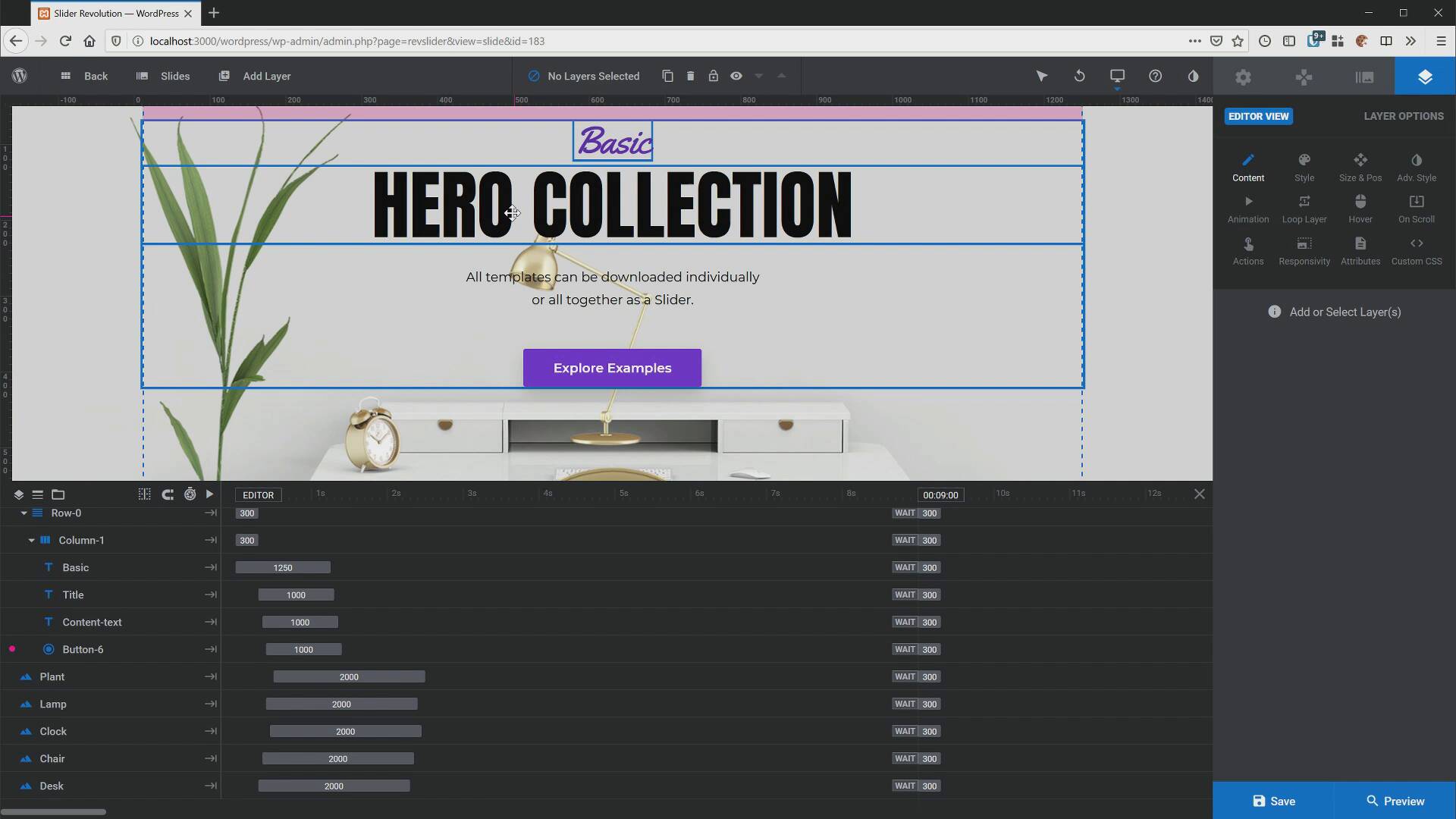
Task: Open the Add Layer menu
Action: pyautogui.click(x=255, y=76)
